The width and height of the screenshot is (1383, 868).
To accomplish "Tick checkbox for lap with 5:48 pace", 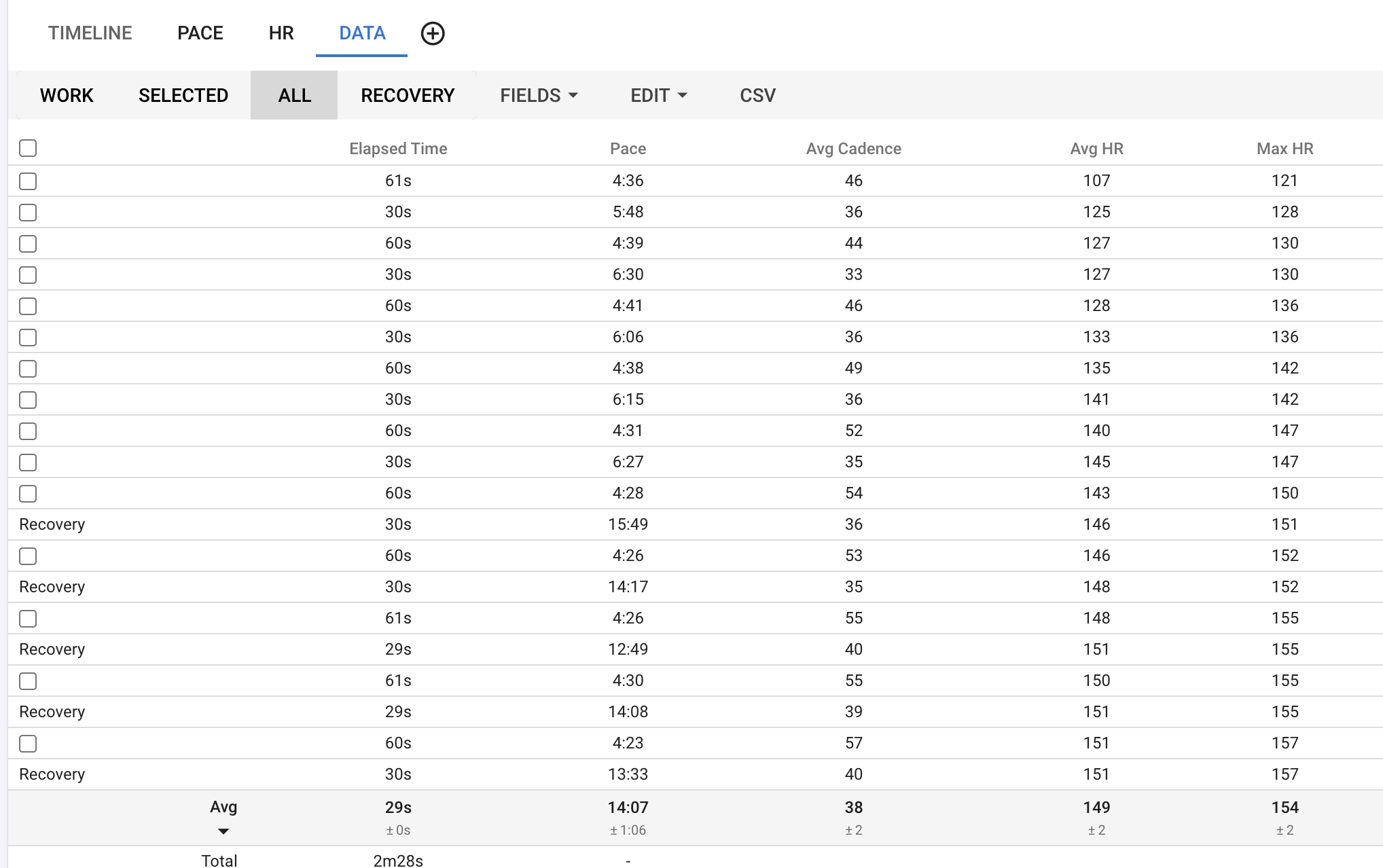I will click(28, 213).
